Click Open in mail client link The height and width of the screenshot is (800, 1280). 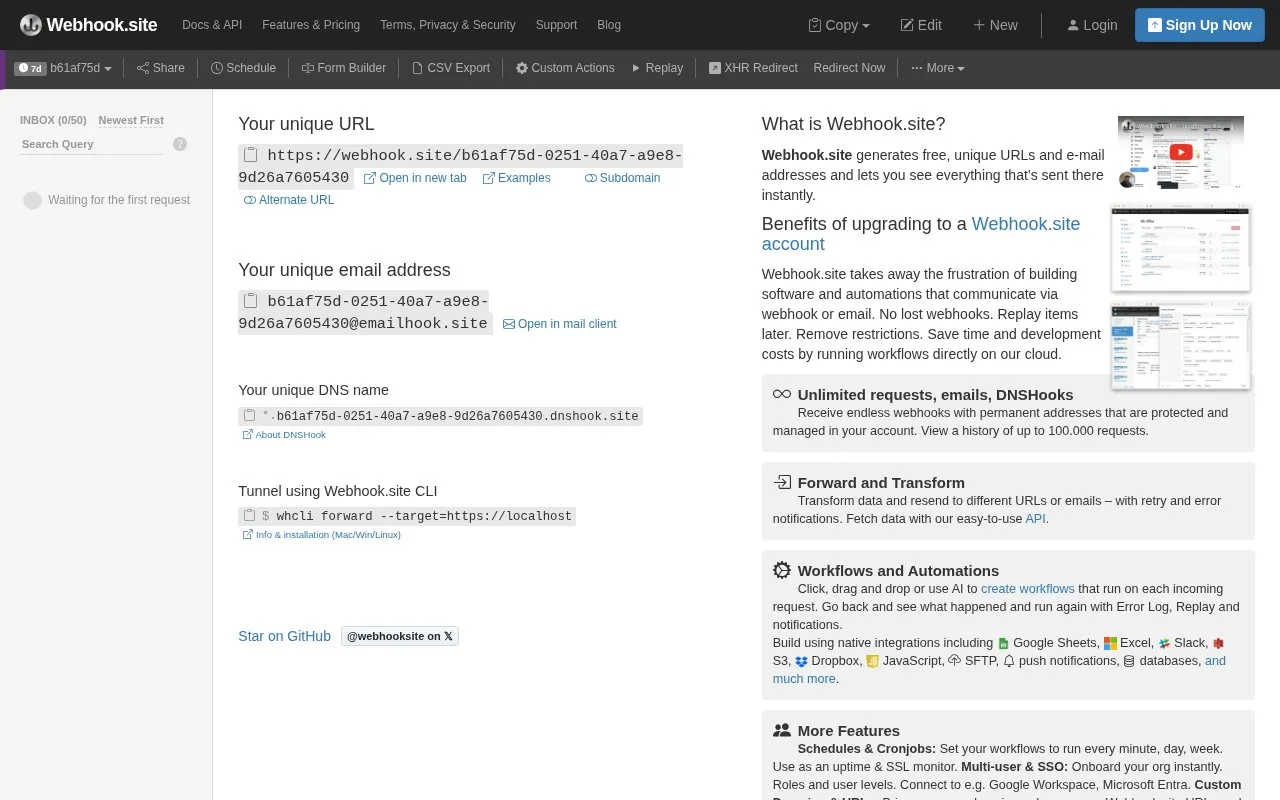[559, 324]
